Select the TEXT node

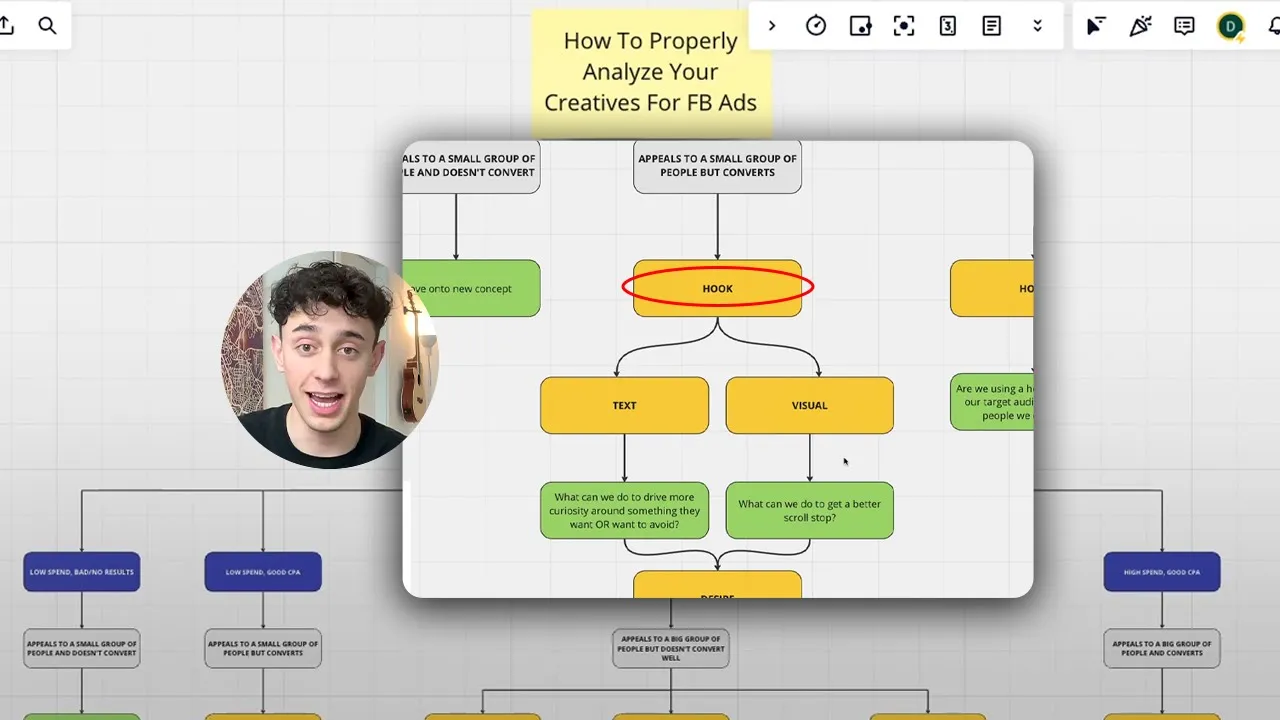pyautogui.click(x=624, y=405)
